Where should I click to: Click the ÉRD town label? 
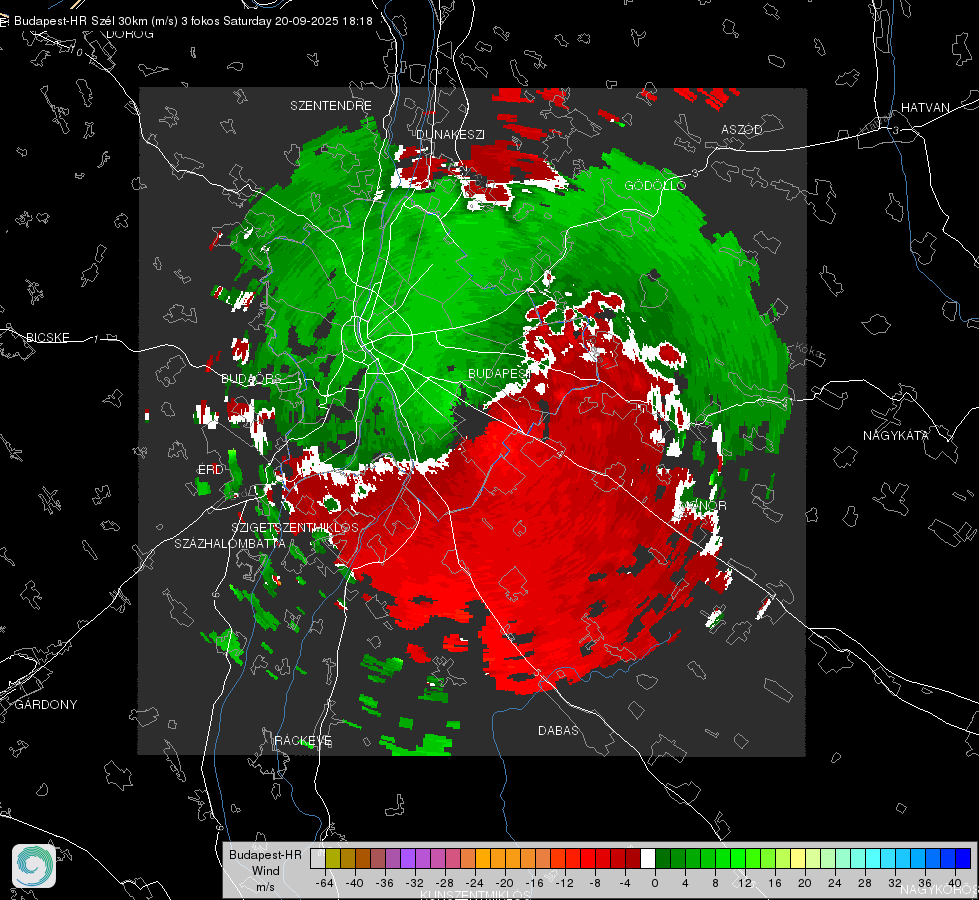[210, 470]
